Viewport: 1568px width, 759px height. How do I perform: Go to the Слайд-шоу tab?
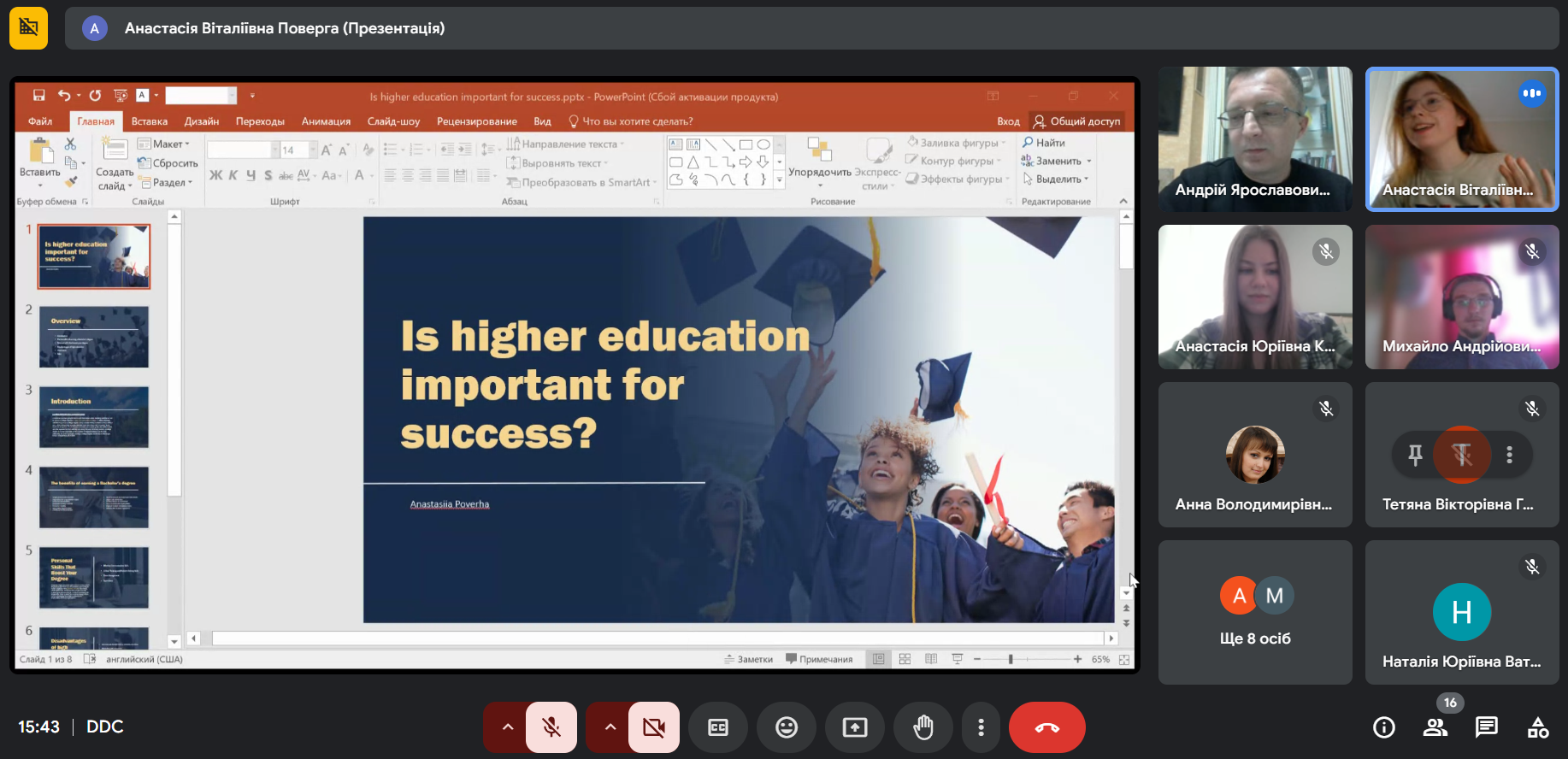393,121
